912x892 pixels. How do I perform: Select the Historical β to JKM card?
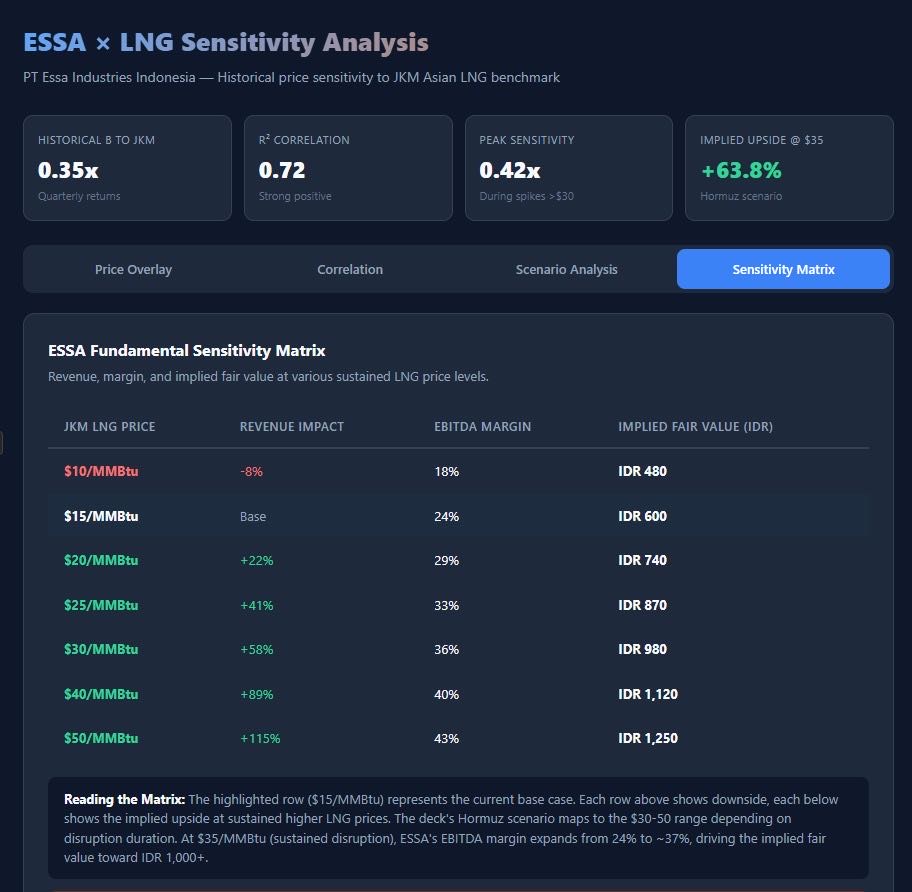coord(127,168)
